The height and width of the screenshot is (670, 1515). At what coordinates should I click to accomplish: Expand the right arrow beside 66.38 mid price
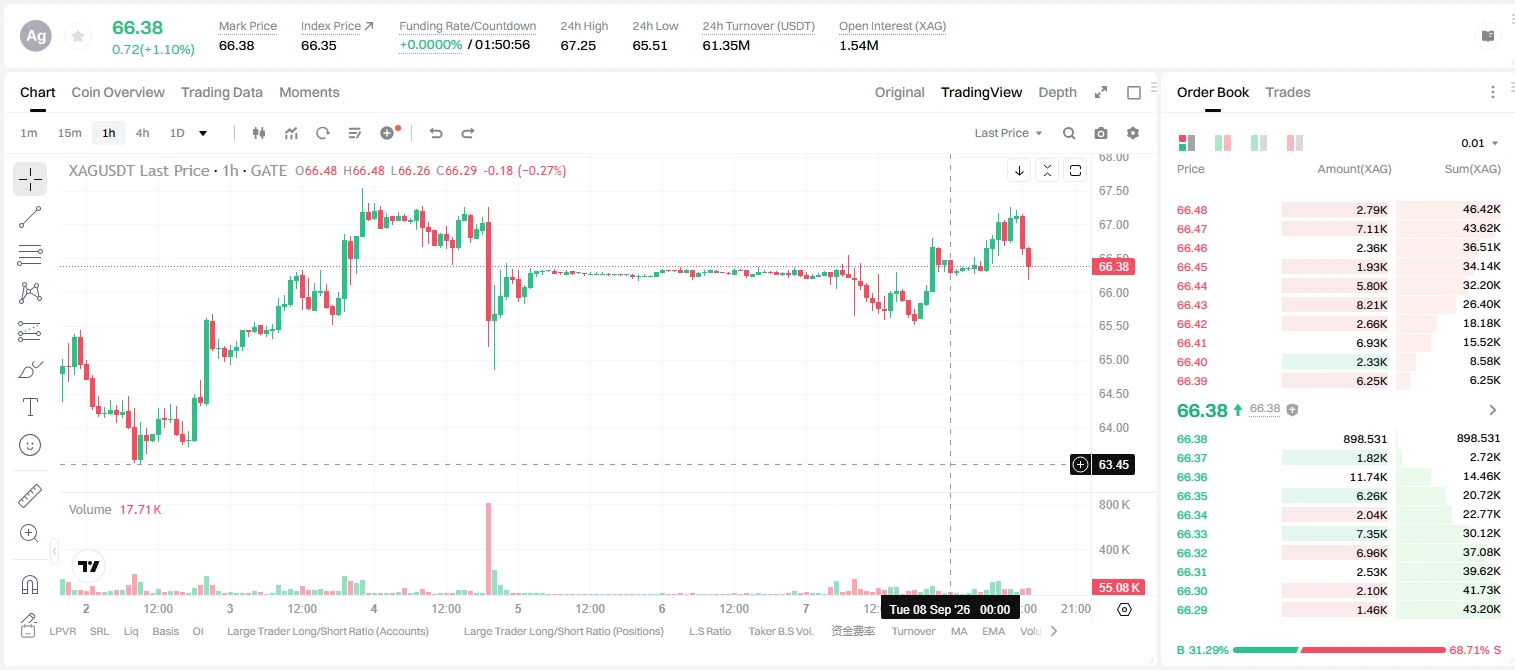1493,410
